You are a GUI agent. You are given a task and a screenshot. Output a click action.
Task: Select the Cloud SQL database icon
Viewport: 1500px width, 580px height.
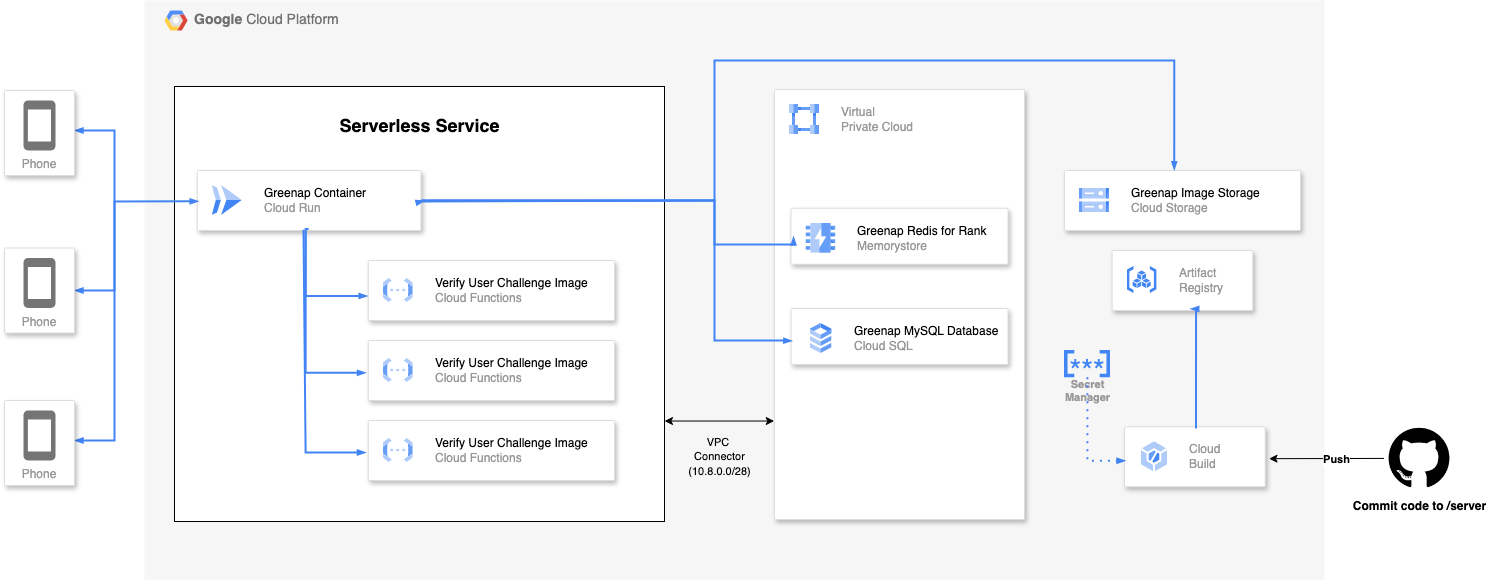pyautogui.click(x=820, y=338)
